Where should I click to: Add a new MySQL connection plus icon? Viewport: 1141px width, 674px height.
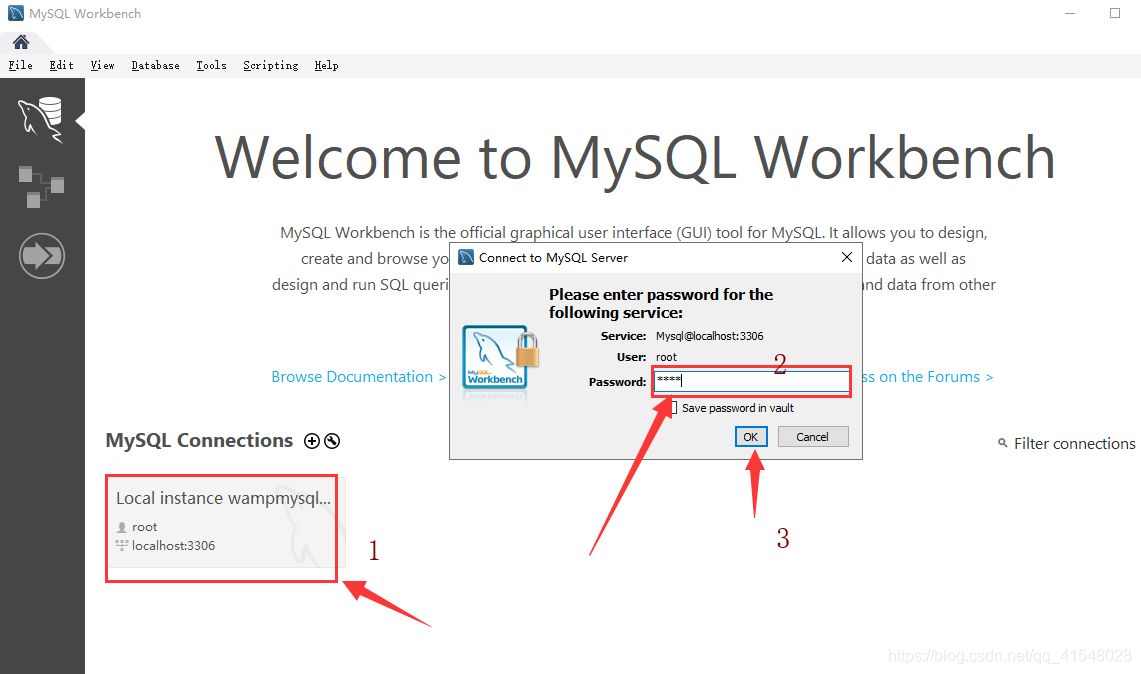[x=311, y=441]
